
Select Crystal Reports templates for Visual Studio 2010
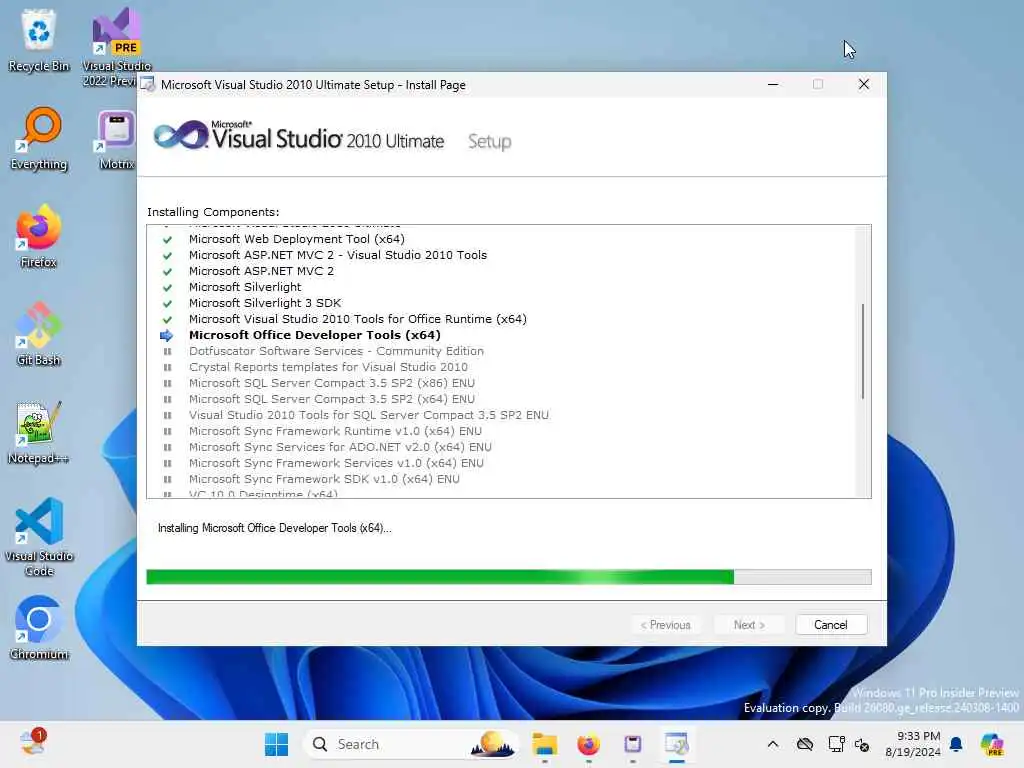pos(328,367)
